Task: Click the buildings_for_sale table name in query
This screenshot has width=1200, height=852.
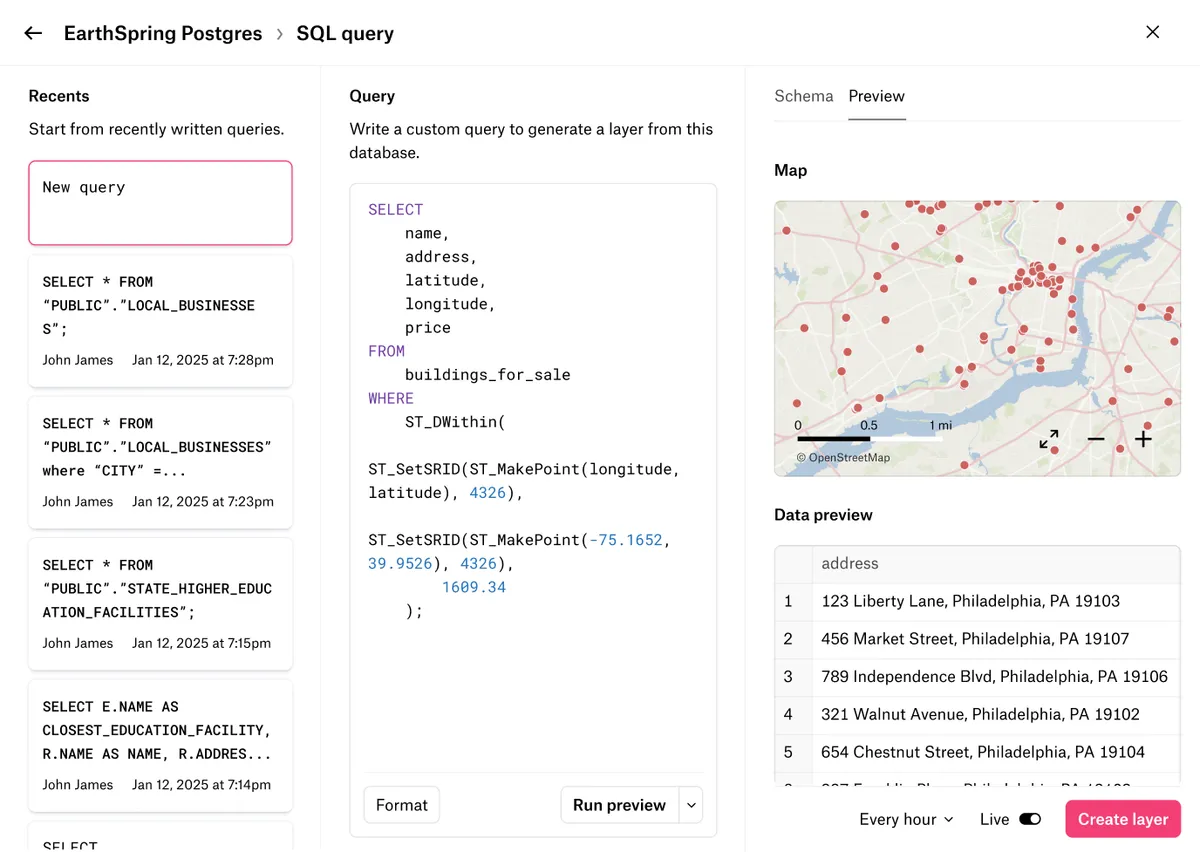Action: pyautogui.click(x=487, y=375)
